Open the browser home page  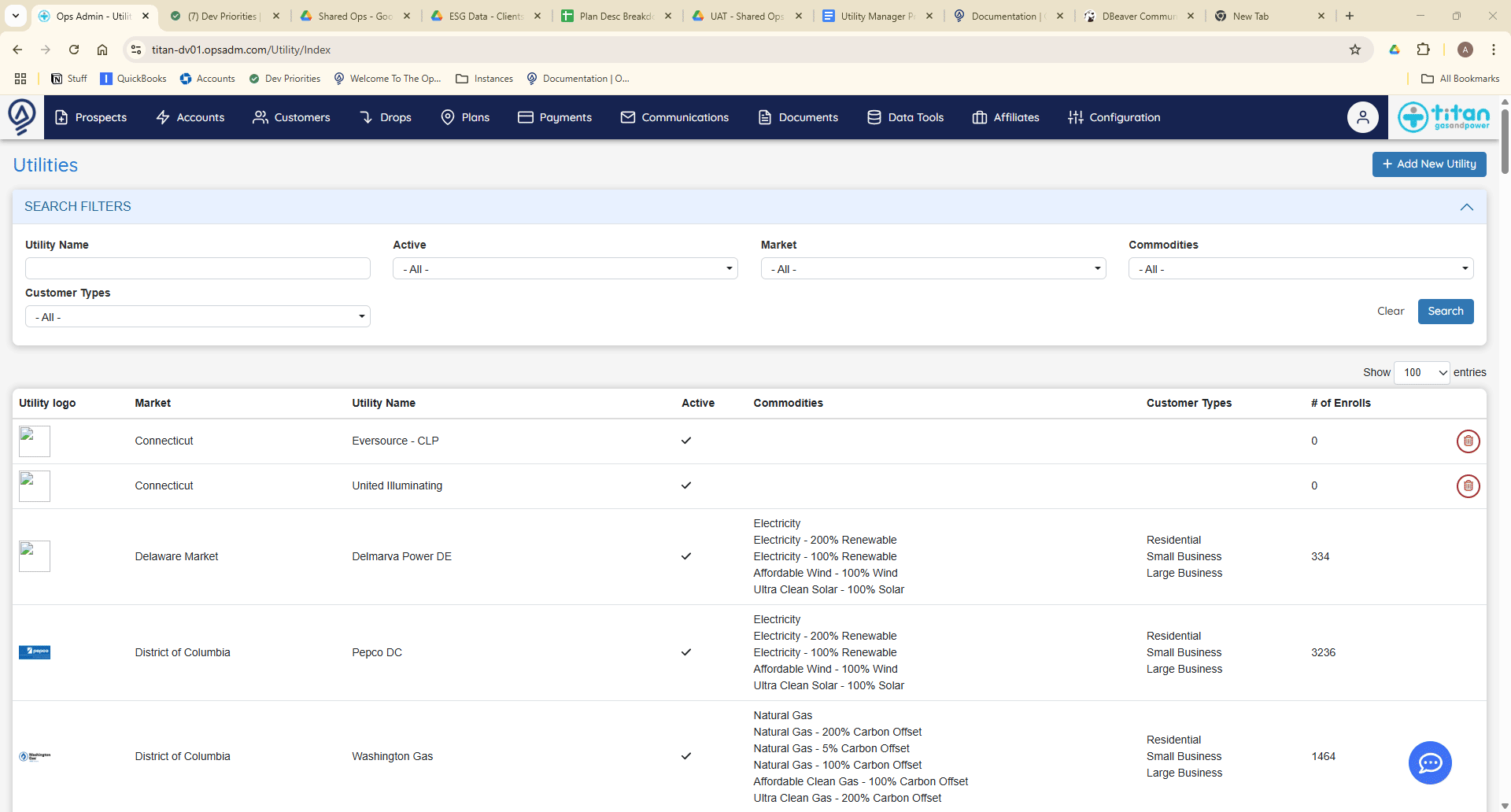tap(102, 50)
